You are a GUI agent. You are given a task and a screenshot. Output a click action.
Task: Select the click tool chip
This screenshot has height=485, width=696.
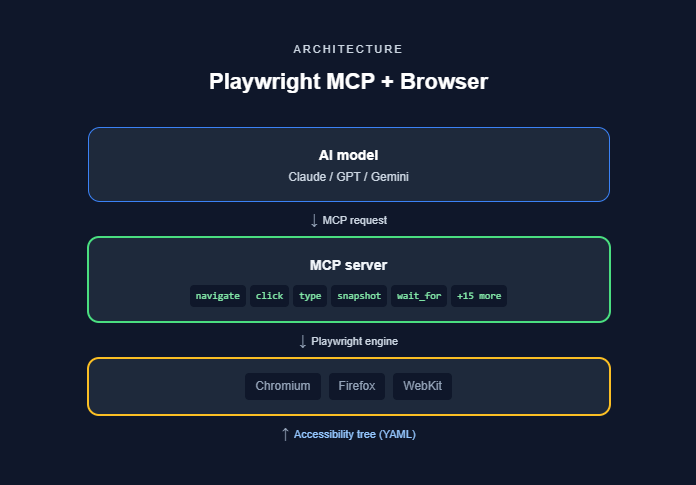pyautogui.click(x=270, y=296)
